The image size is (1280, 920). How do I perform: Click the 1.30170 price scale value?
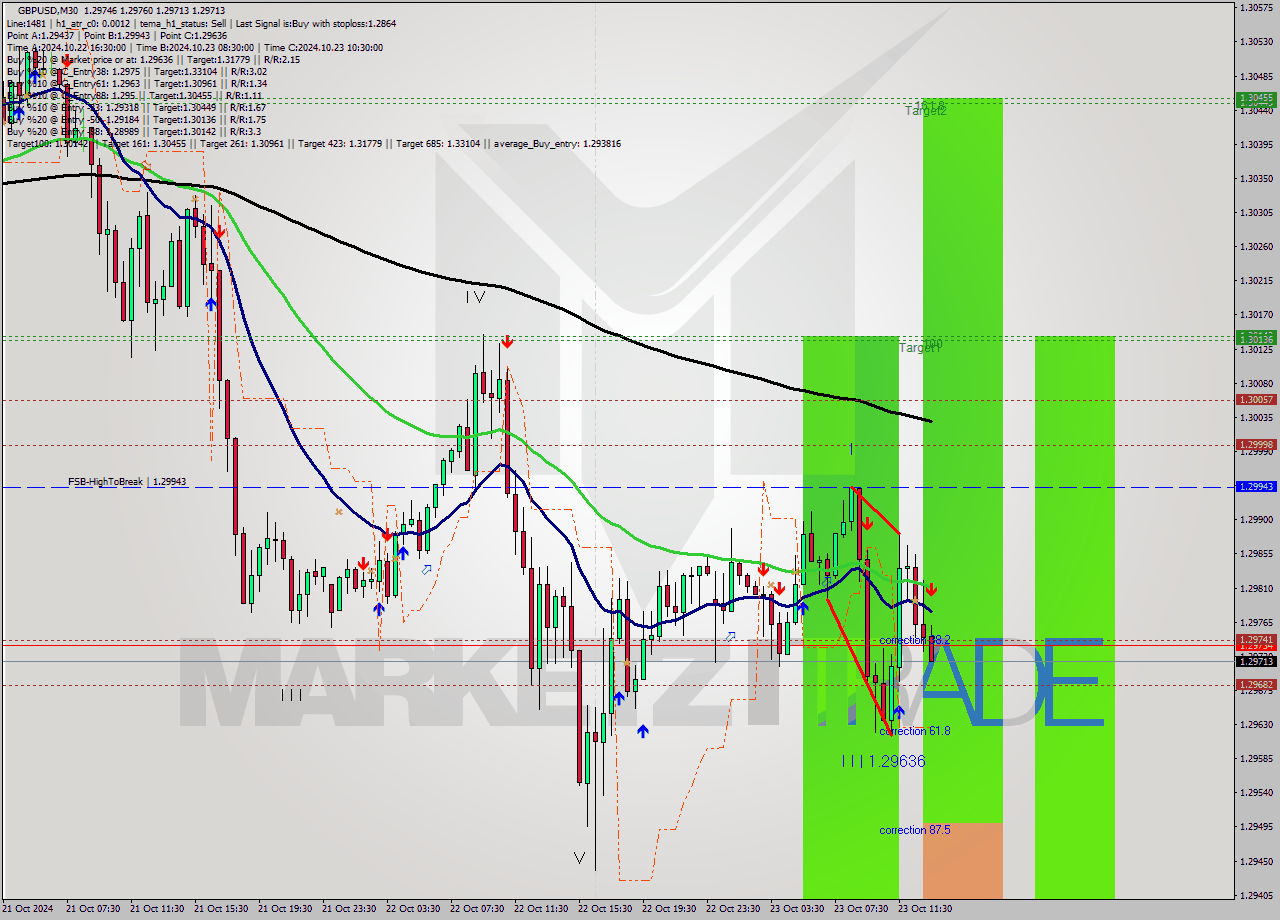(1256, 314)
